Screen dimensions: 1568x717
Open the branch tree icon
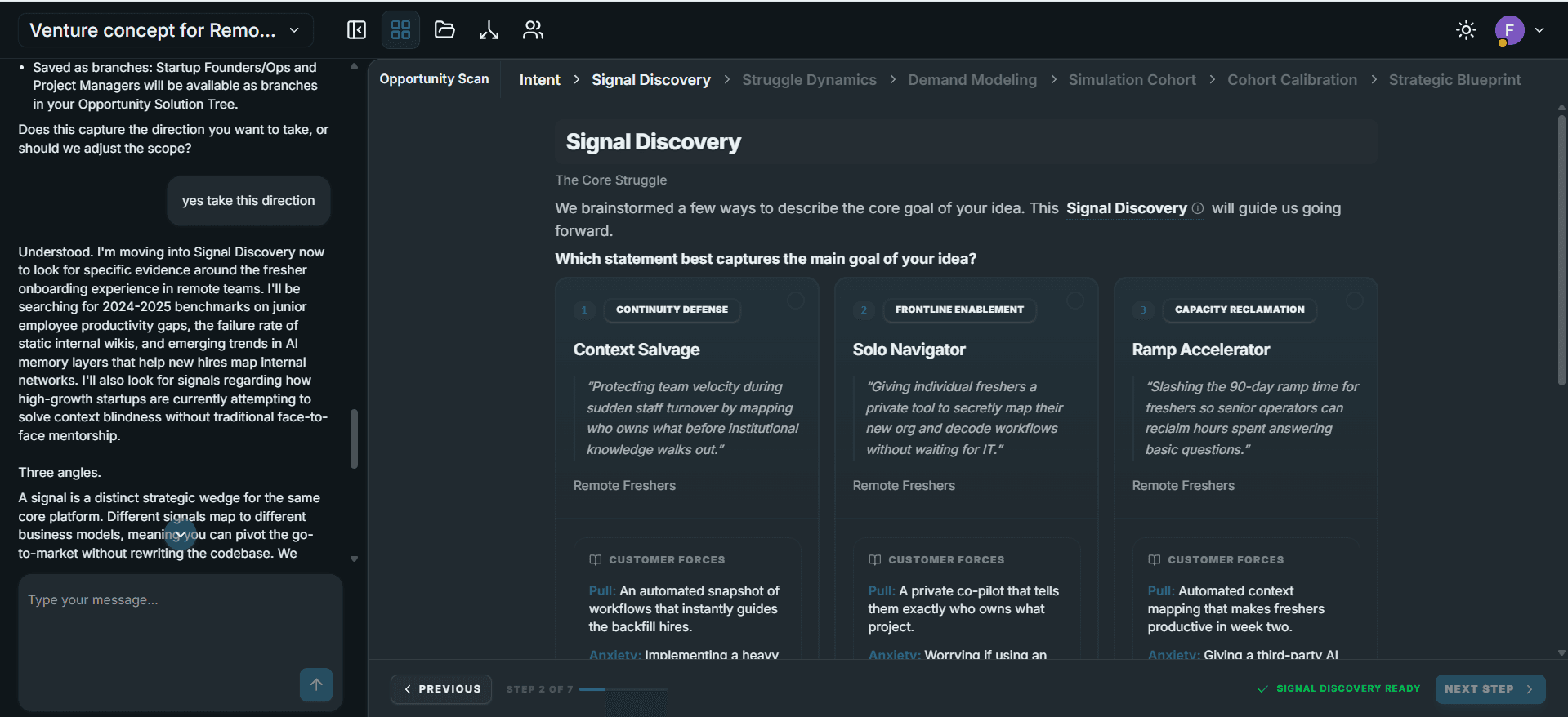click(489, 30)
